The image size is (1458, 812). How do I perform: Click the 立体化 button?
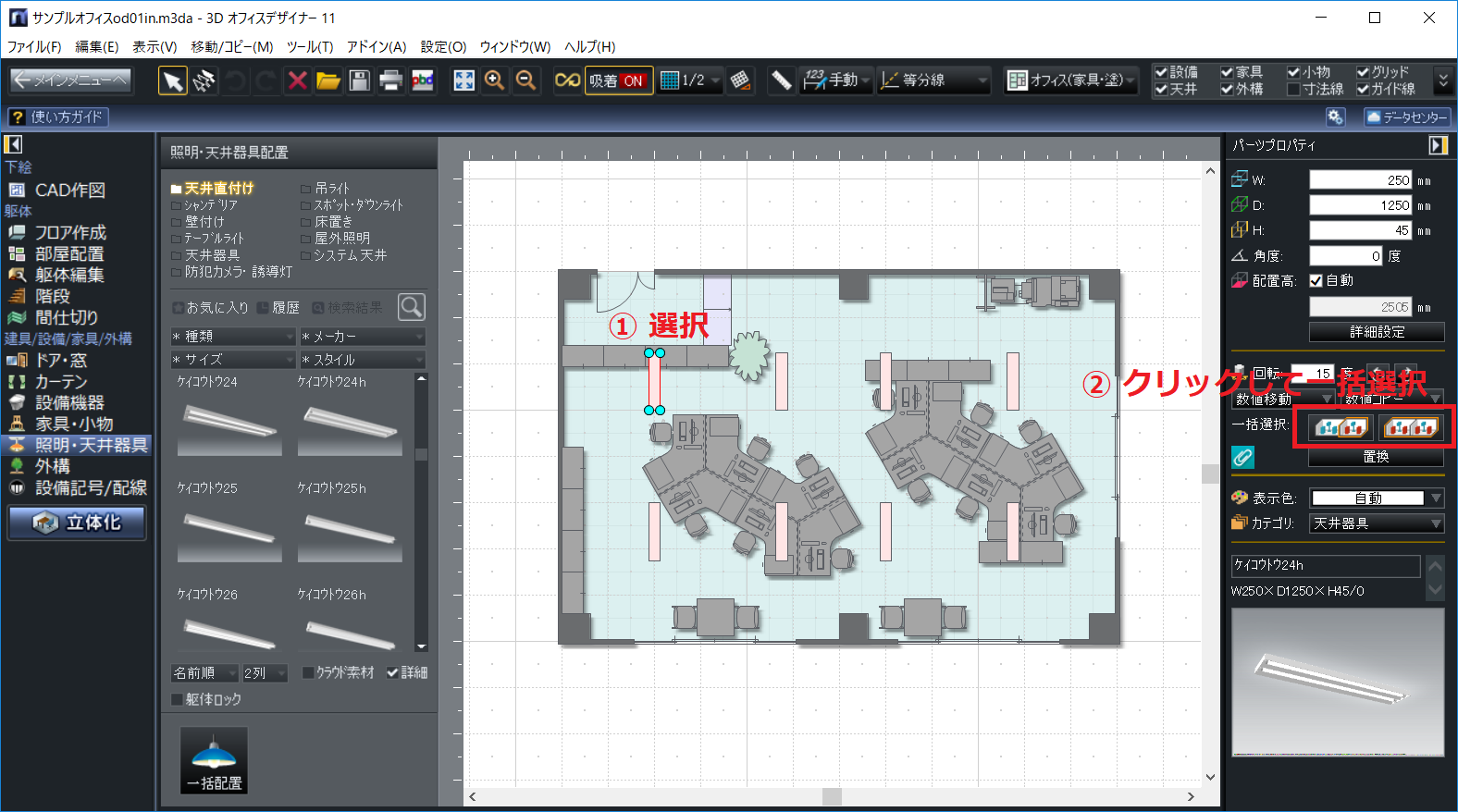(78, 523)
